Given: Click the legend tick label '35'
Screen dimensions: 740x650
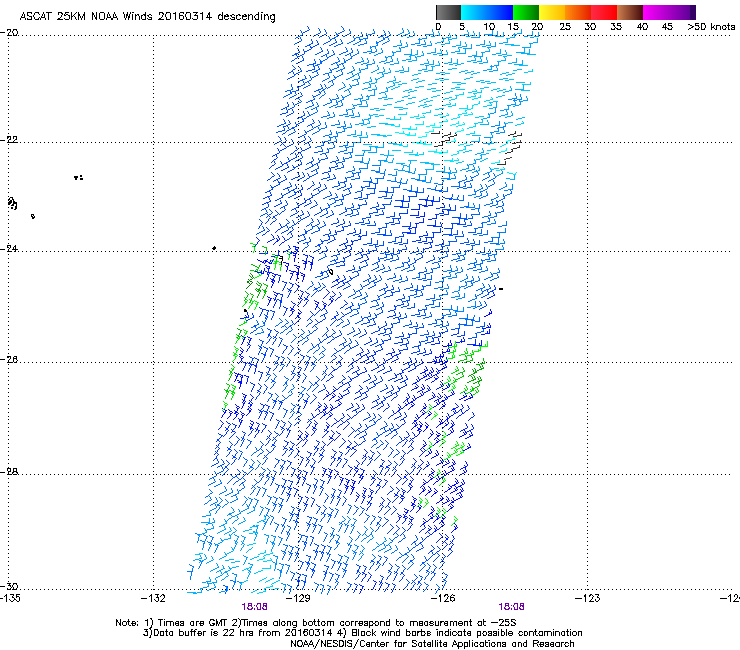Looking at the screenshot, I should pyautogui.click(x=616, y=27).
